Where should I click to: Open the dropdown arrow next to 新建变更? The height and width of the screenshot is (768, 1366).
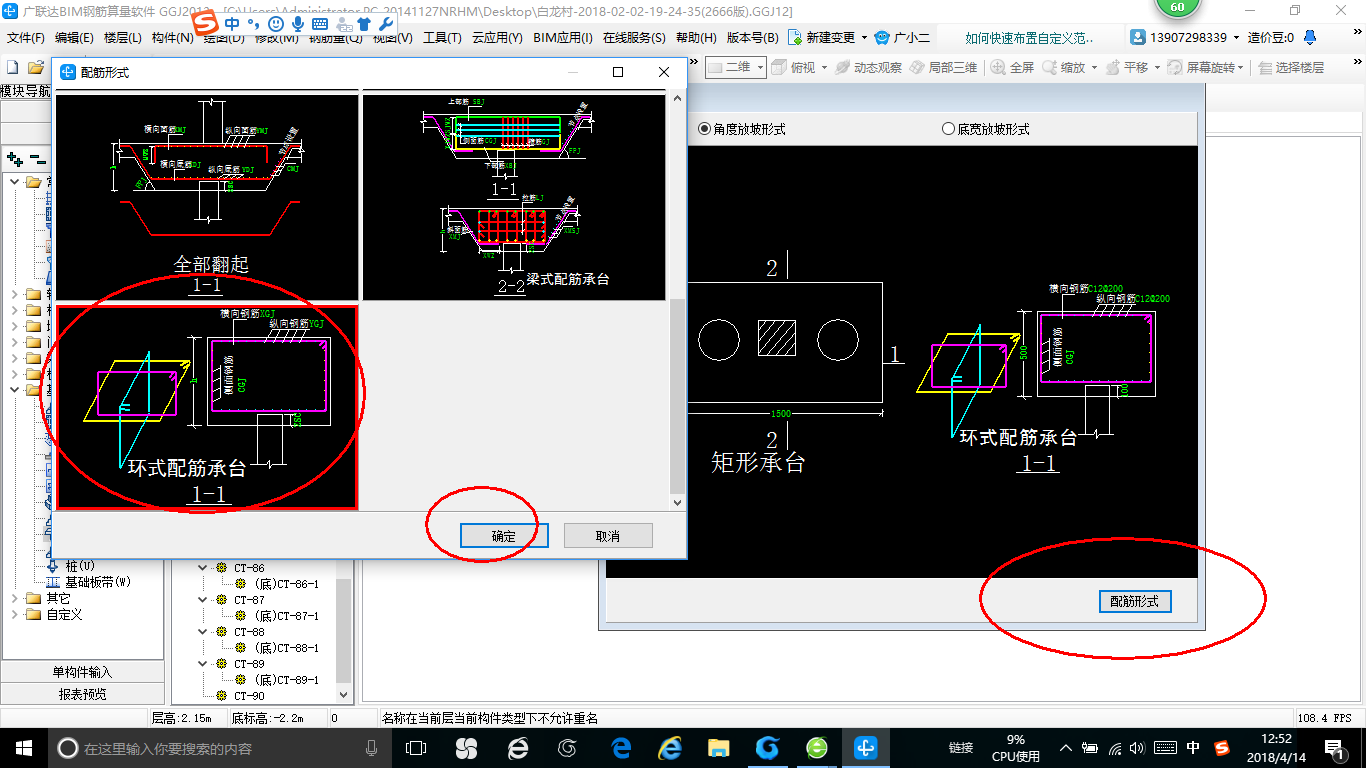[864, 37]
